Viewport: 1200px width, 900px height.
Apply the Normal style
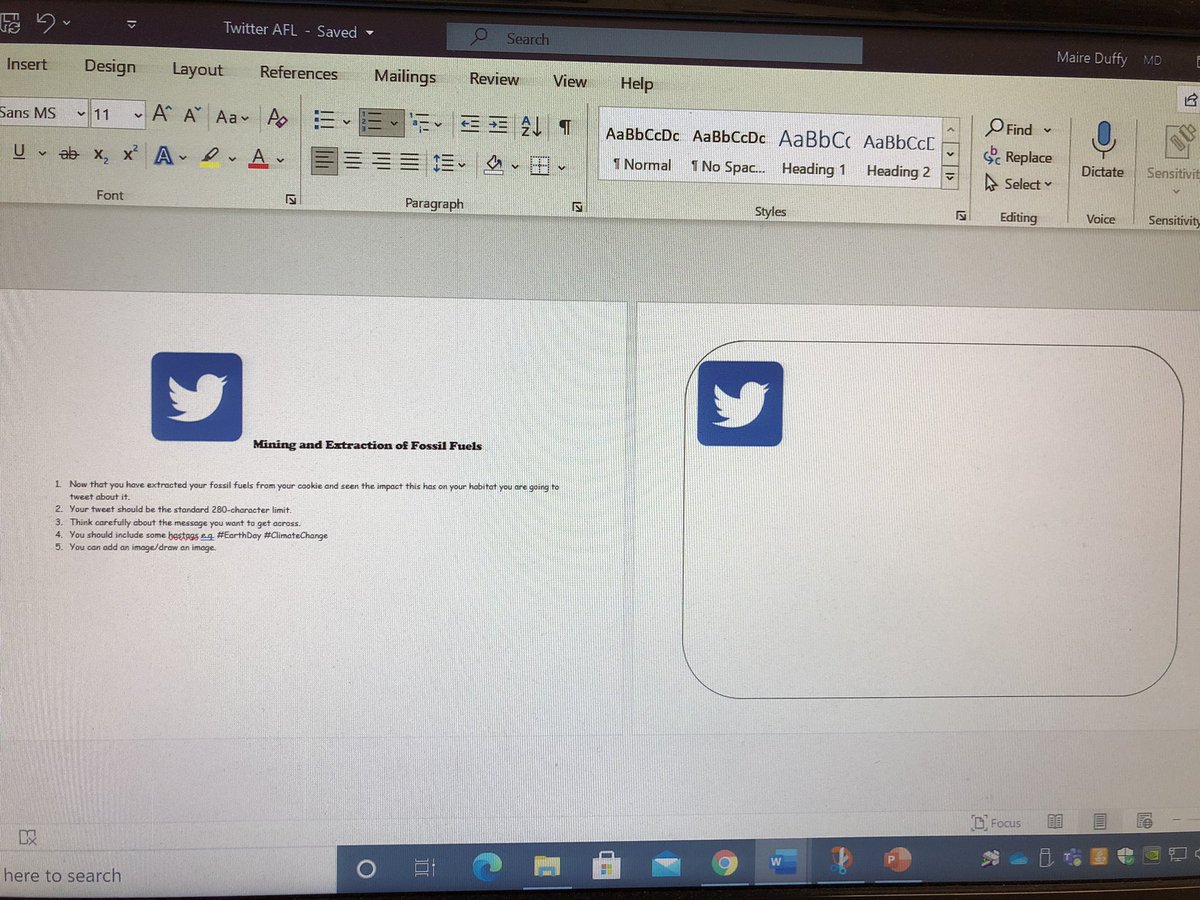click(x=642, y=150)
